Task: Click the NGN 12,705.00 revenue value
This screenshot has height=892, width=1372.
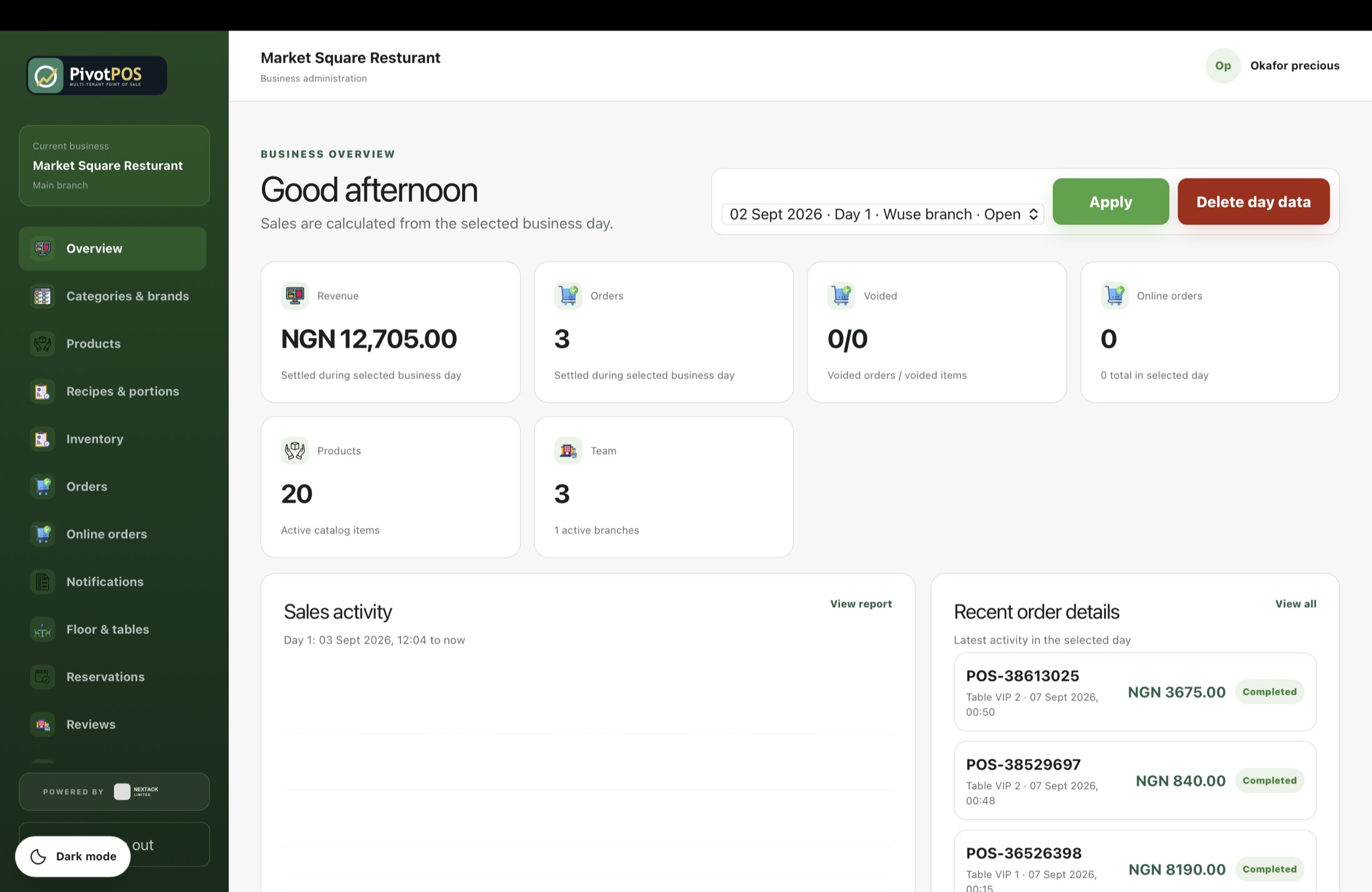Action: (369, 339)
